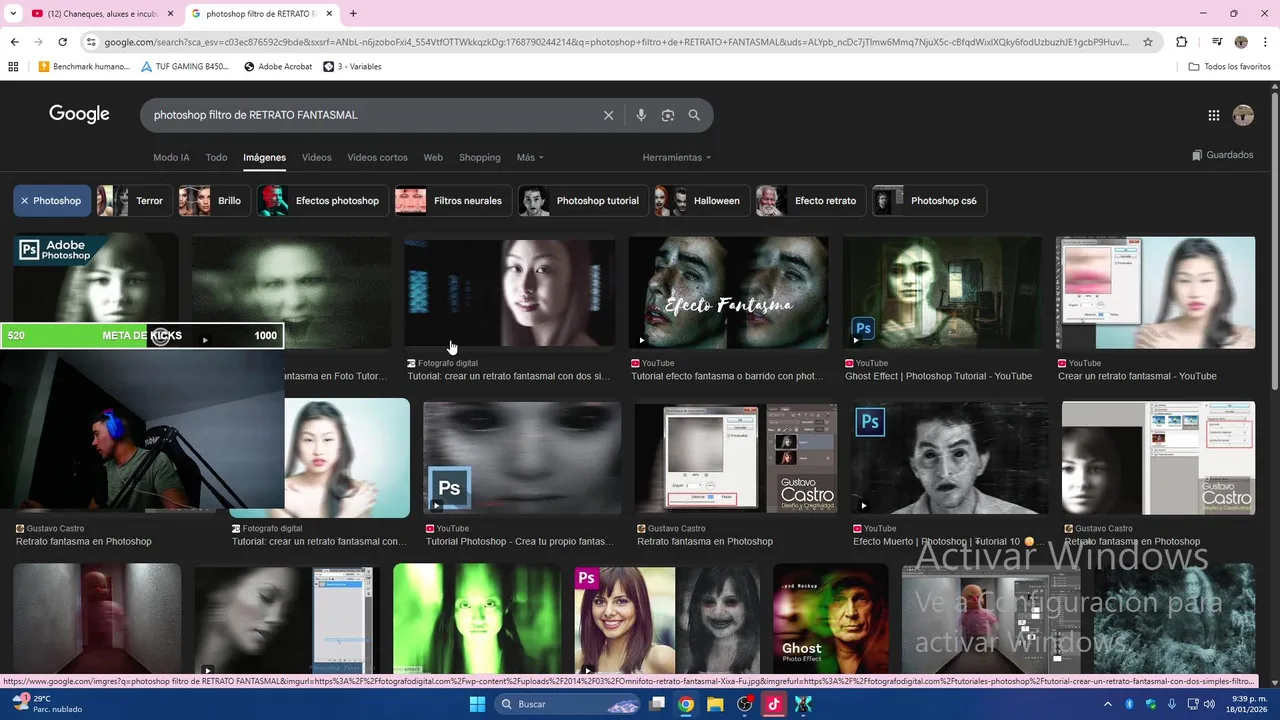Apply the Brillo filter chip
1280x720 pixels.
pos(214,201)
